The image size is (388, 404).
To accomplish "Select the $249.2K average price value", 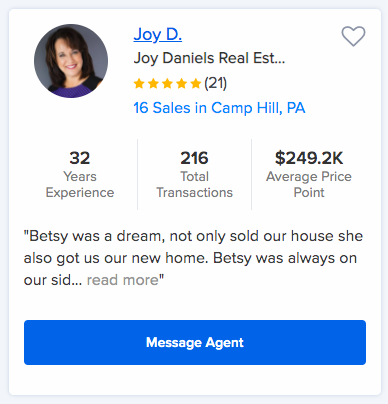I will coord(309,158).
